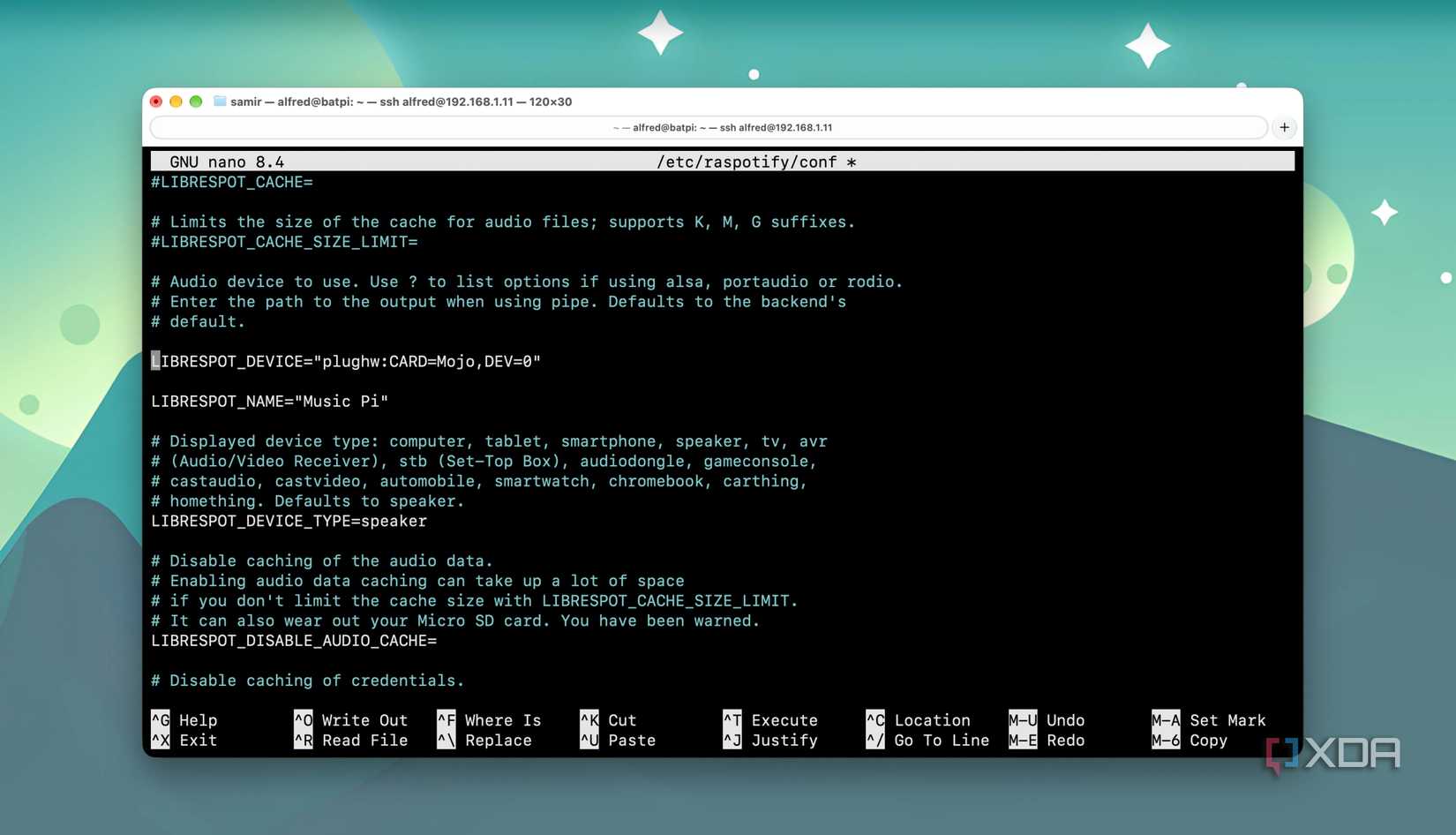Click the M-6 Copy shortcut
The height and width of the screenshot is (835, 1456).
coord(1190,741)
